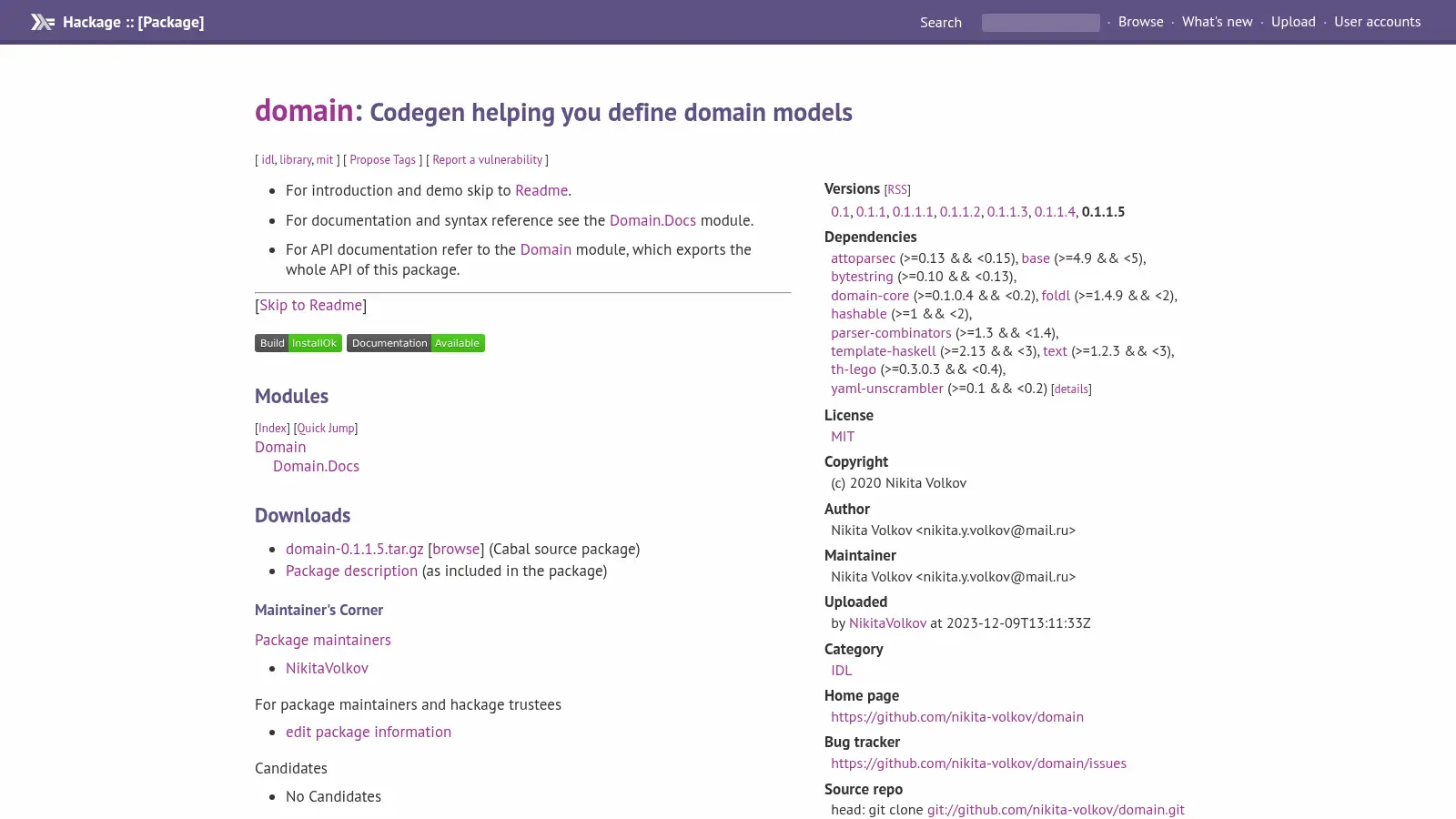Open the Domain module under Modules
The width and height of the screenshot is (1456, 819).
click(x=280, y=448)
